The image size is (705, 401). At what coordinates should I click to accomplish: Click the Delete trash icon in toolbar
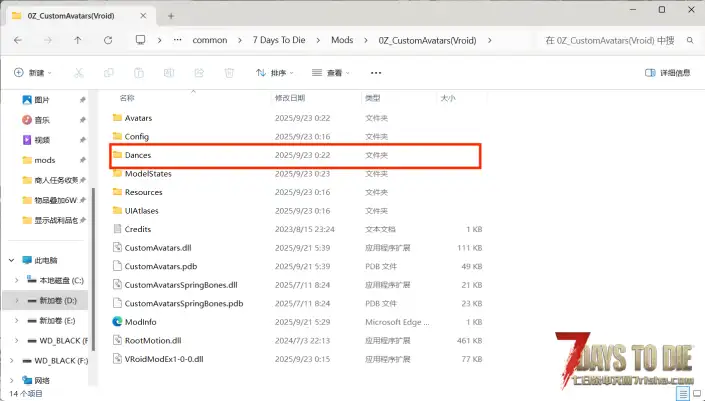tap(229, 73)
